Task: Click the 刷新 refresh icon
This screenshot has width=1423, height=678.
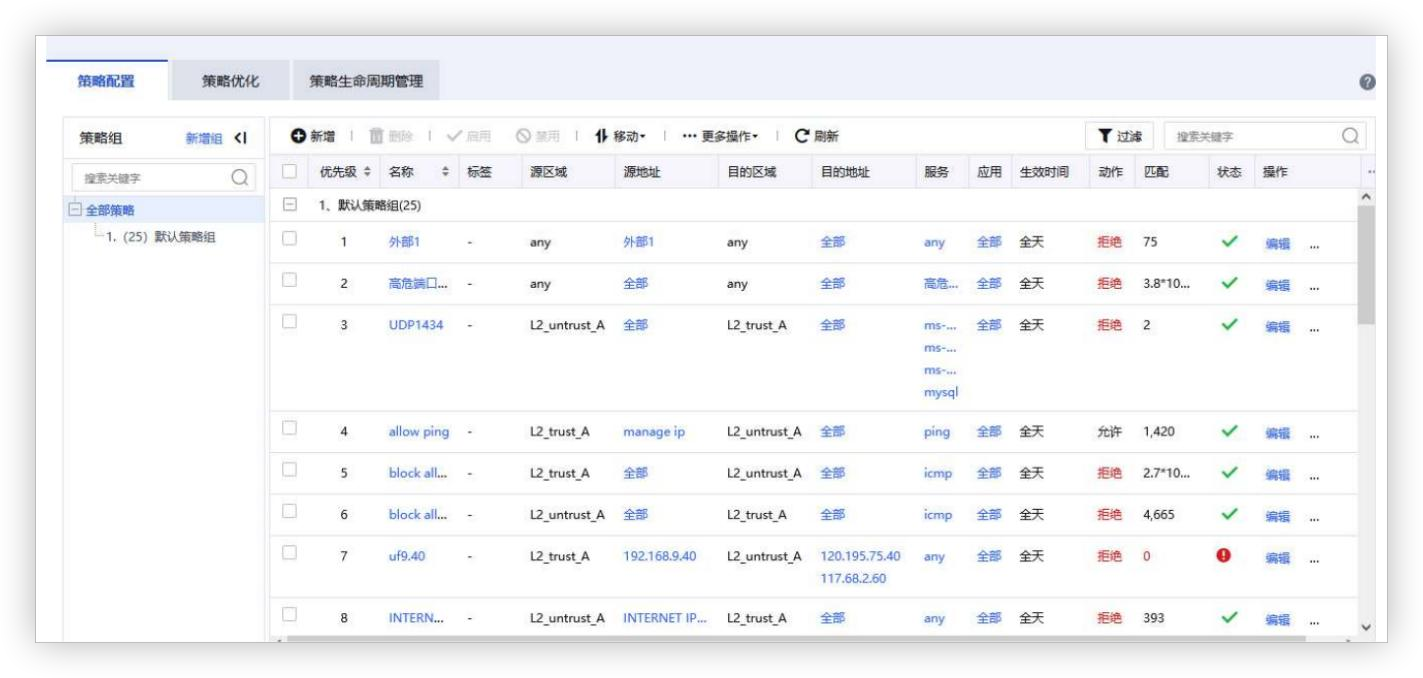Action: [x=802, y=136]
